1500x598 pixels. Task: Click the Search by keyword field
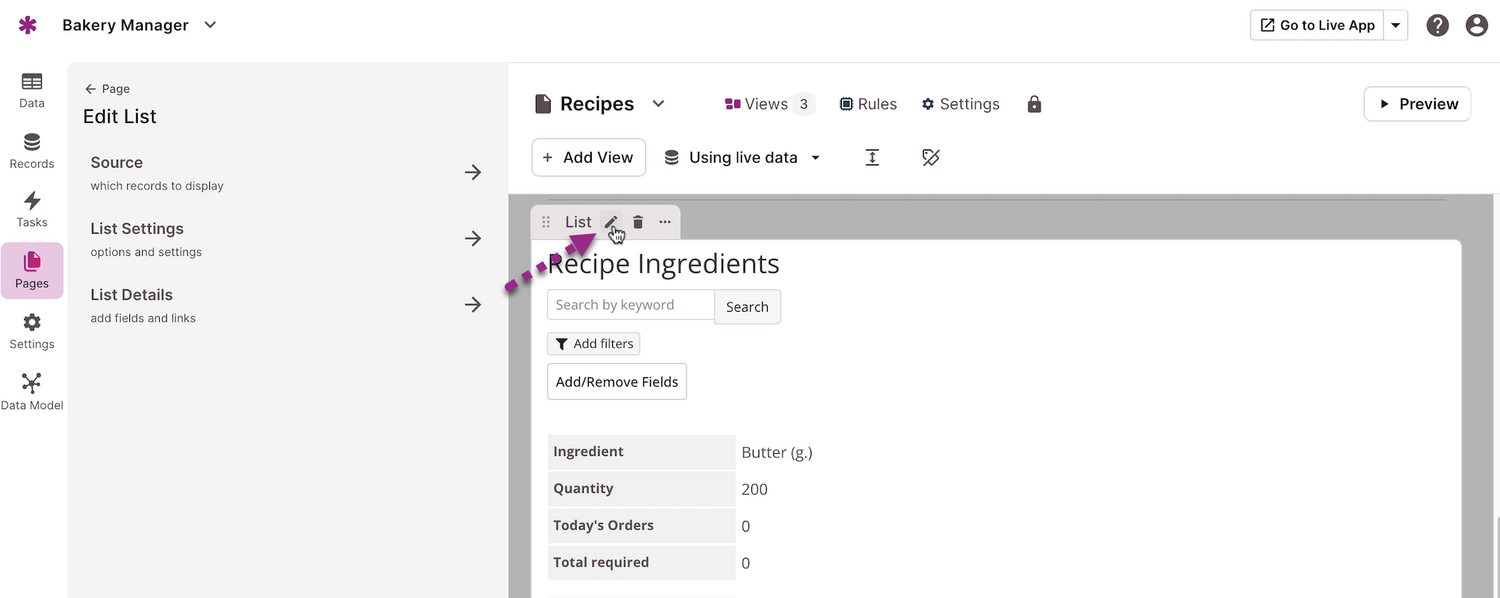tap(630, 305)
